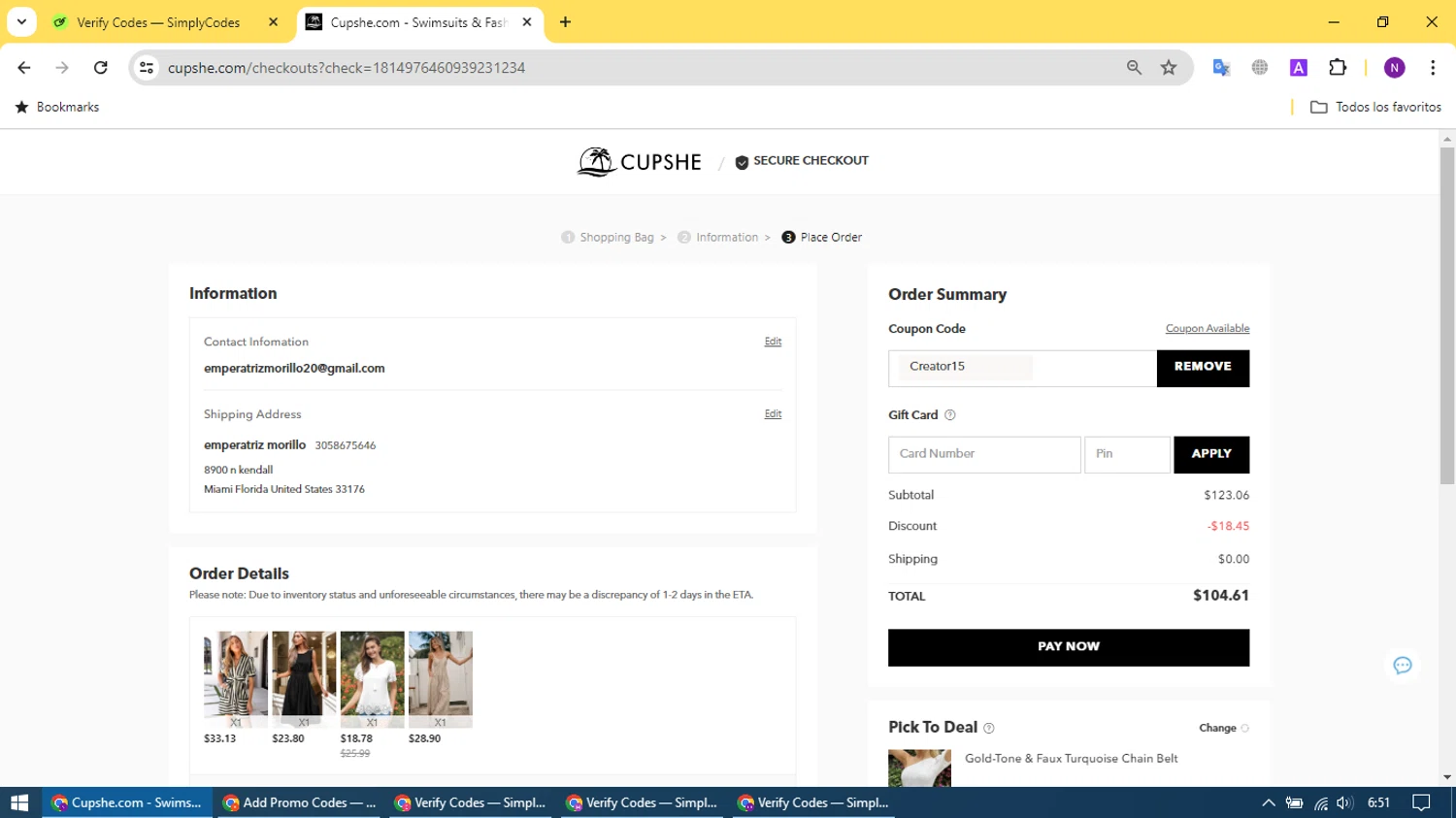
Task: Click the battery icon in system tray
Action: (1294, 802)
